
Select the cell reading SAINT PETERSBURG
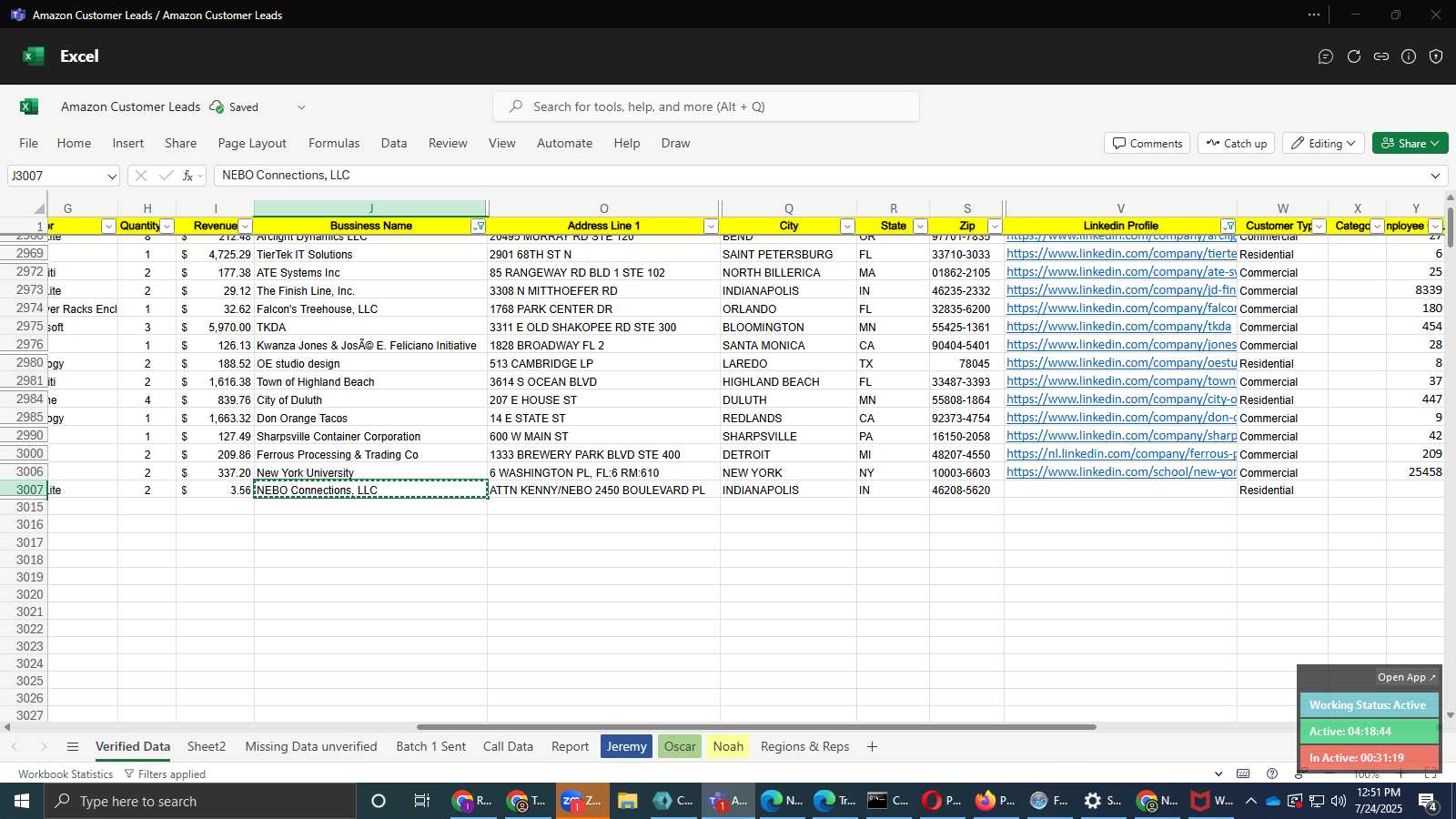[788, 255]
